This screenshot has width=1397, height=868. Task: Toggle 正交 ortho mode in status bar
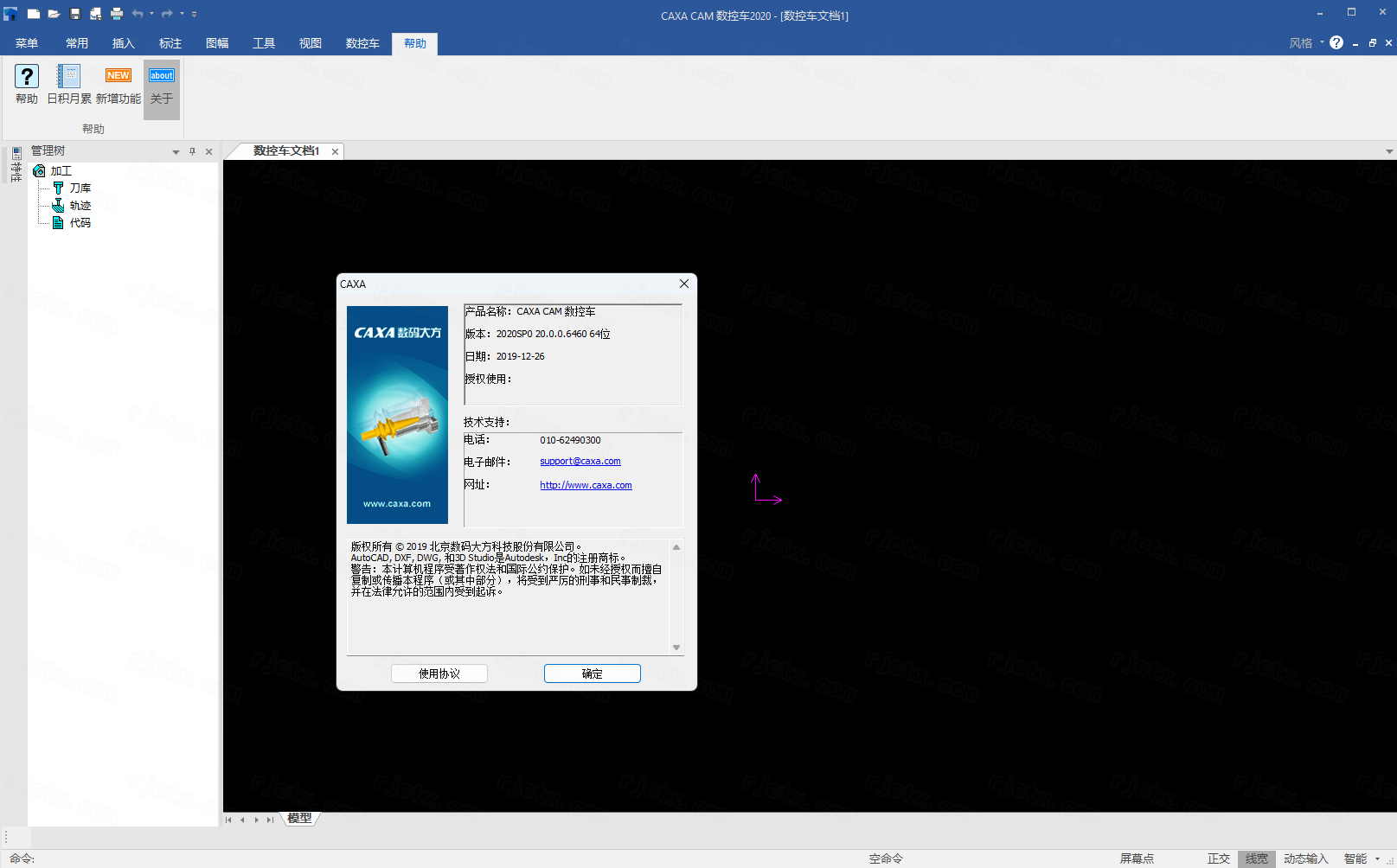point(1218,858)
